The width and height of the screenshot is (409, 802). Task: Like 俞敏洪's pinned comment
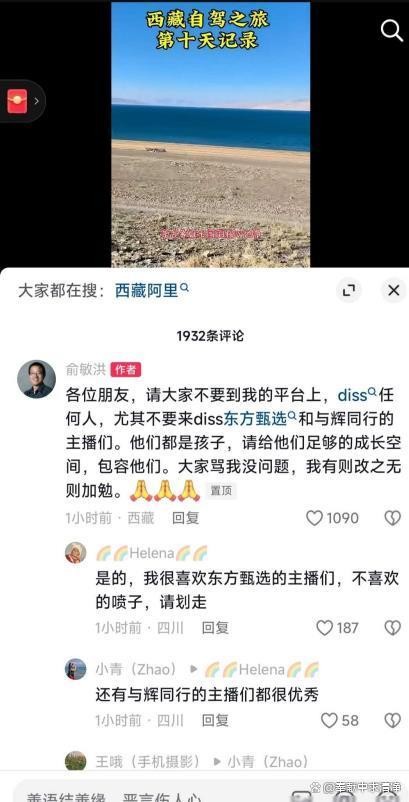click(x=314, y=518)
